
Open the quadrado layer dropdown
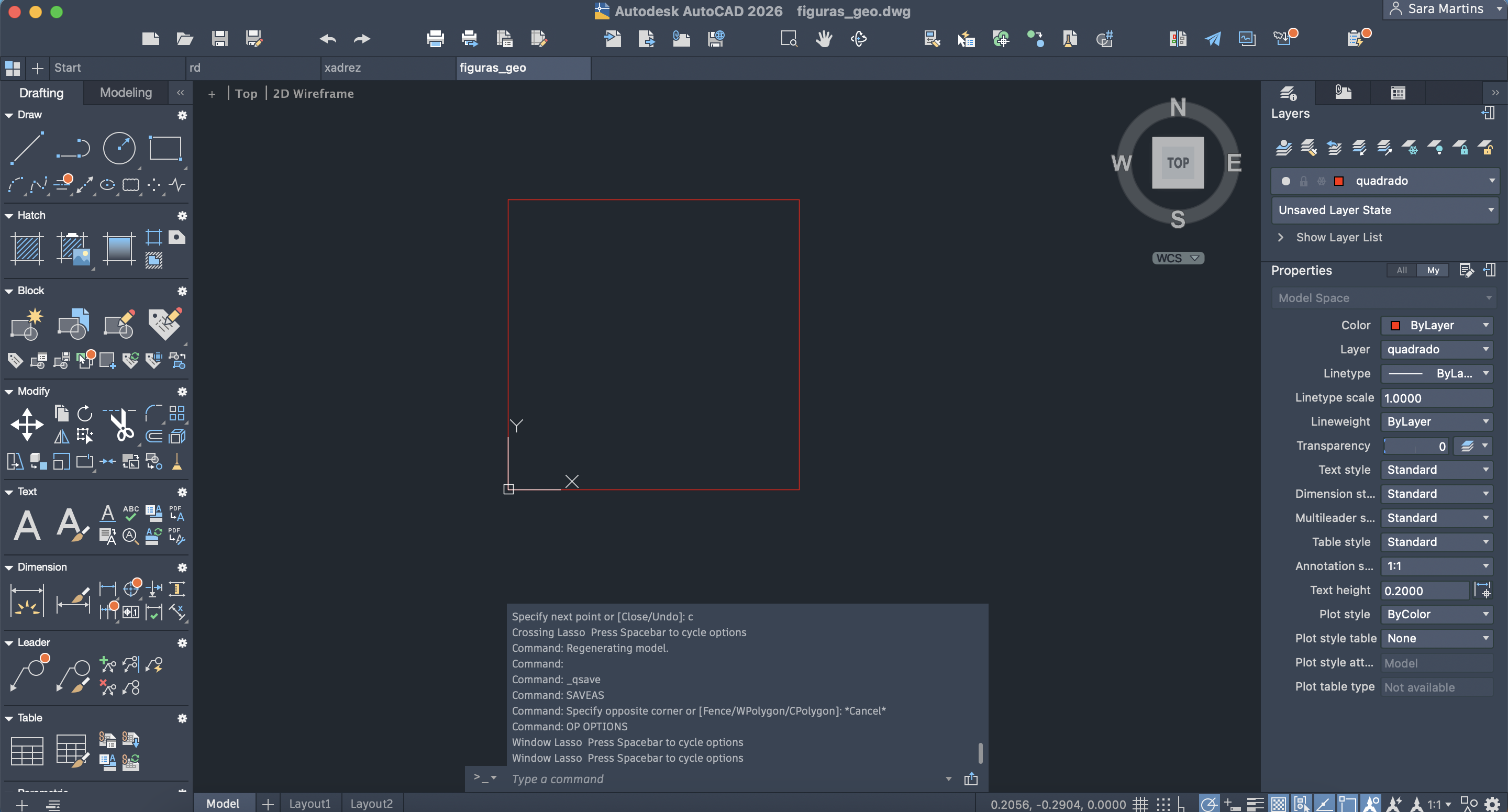click(1491, 181)
